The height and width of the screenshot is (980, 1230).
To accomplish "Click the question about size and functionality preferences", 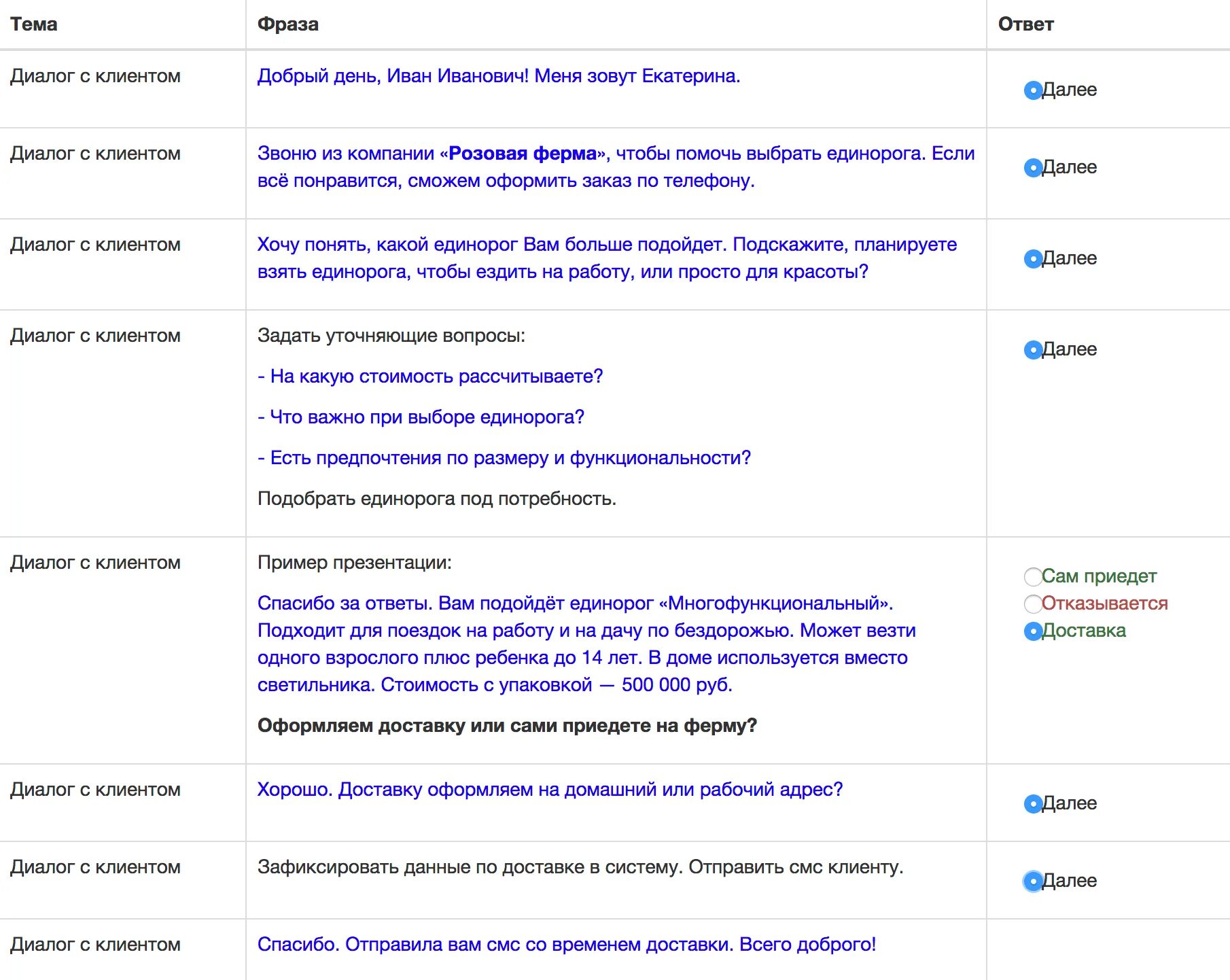I will (x=510, y=458).
